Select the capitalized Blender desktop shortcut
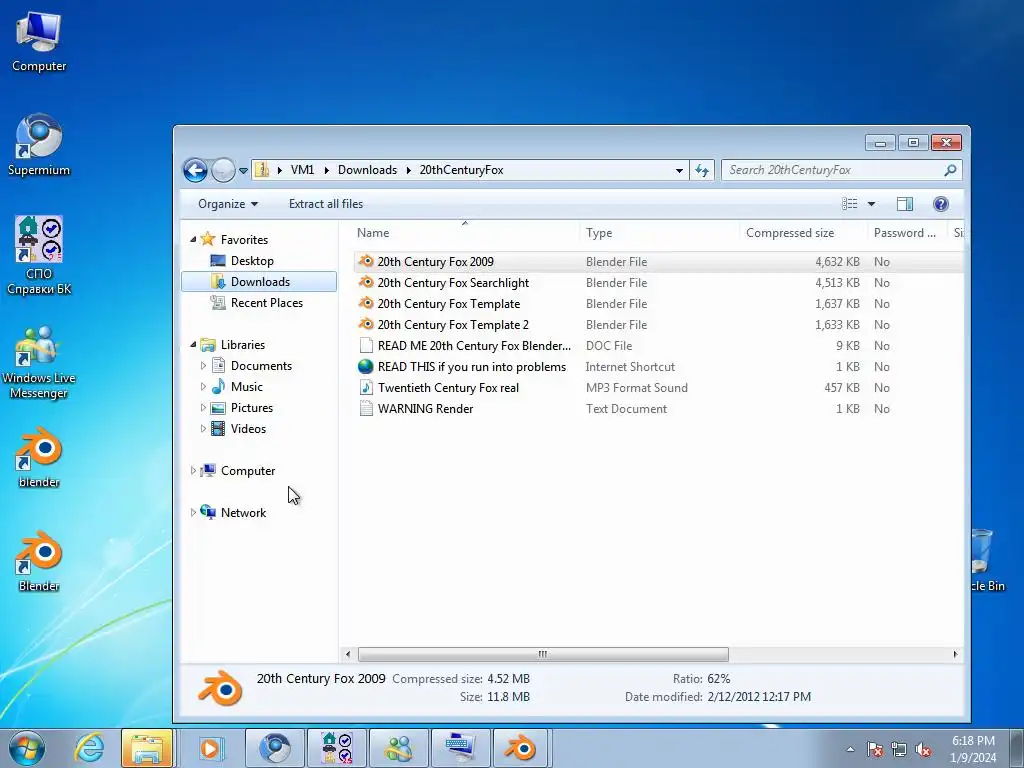The width and height of the screenshot is (1024, 768). pyautogui.click(x=39, y=561)
